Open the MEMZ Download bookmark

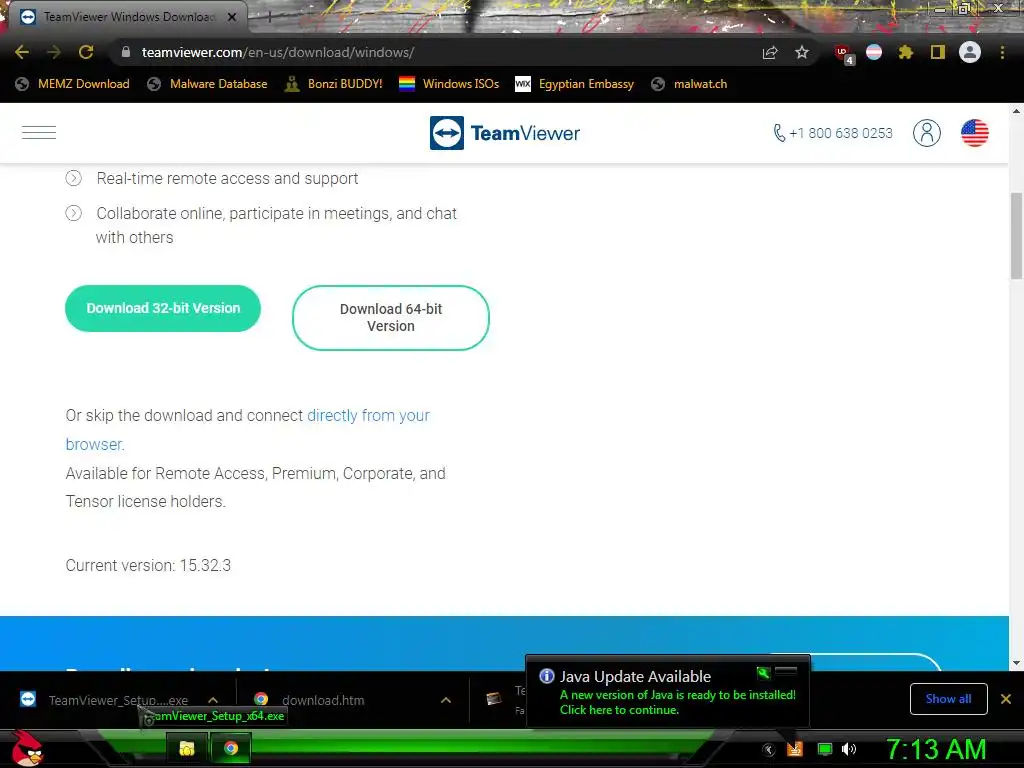[x=72, y=84]
